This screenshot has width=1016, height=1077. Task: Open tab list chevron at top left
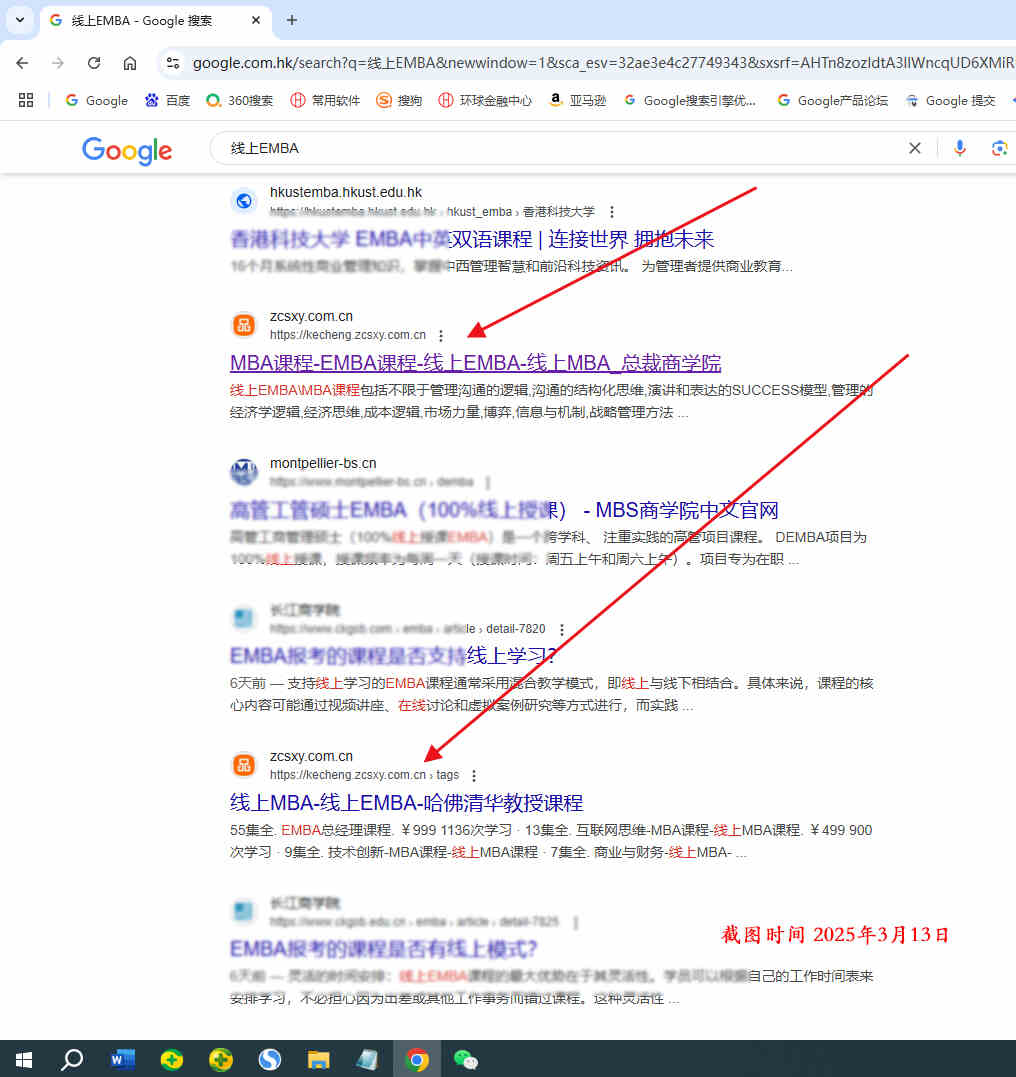[19, 20]
